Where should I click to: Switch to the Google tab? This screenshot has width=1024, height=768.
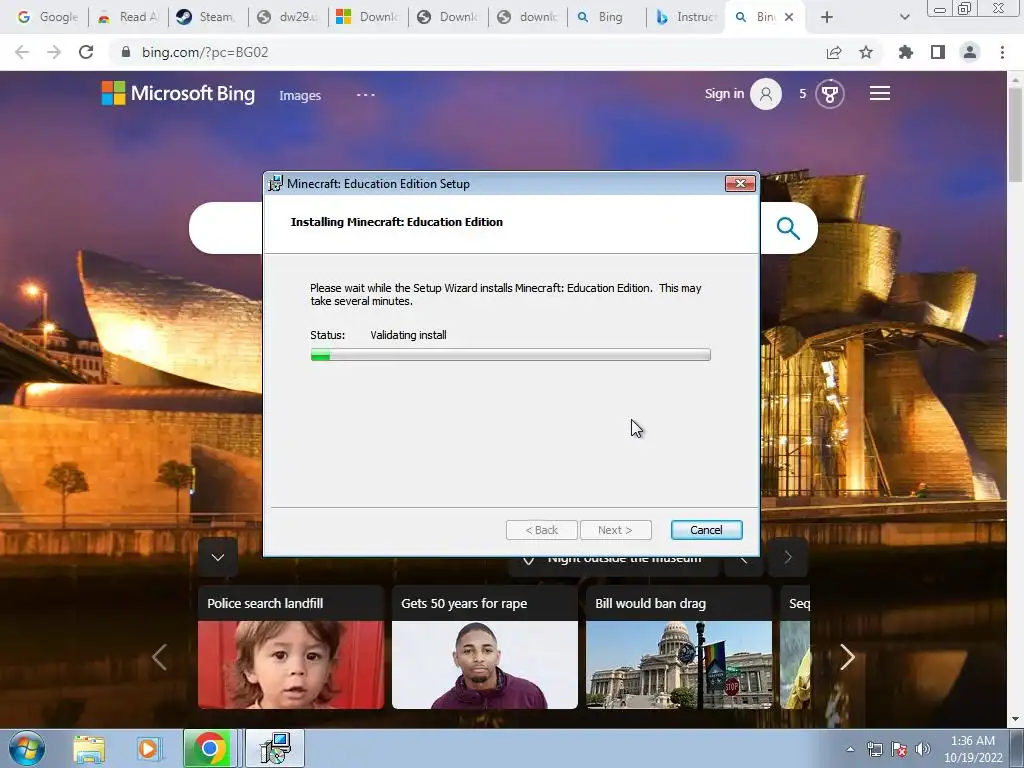(46, 17)
